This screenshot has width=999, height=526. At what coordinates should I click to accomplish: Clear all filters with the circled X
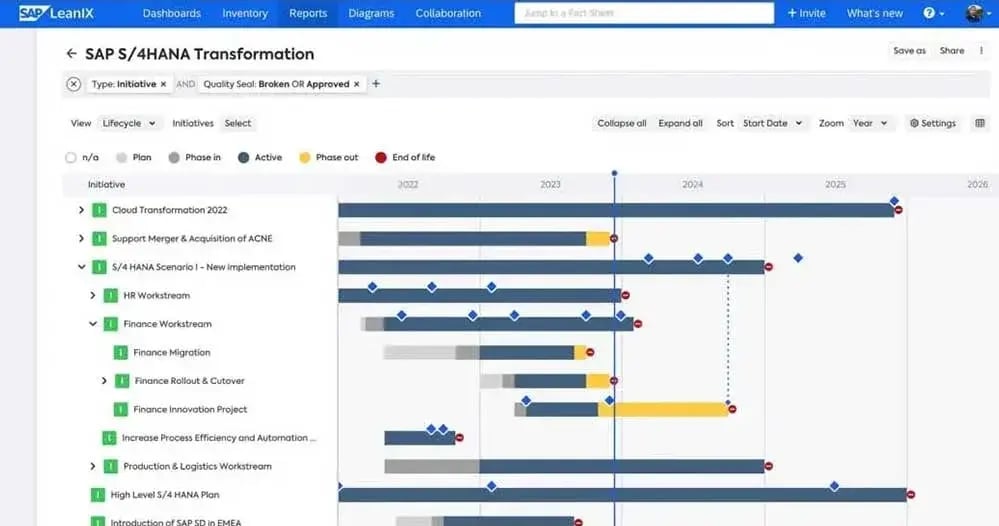(x=74, y=84)
